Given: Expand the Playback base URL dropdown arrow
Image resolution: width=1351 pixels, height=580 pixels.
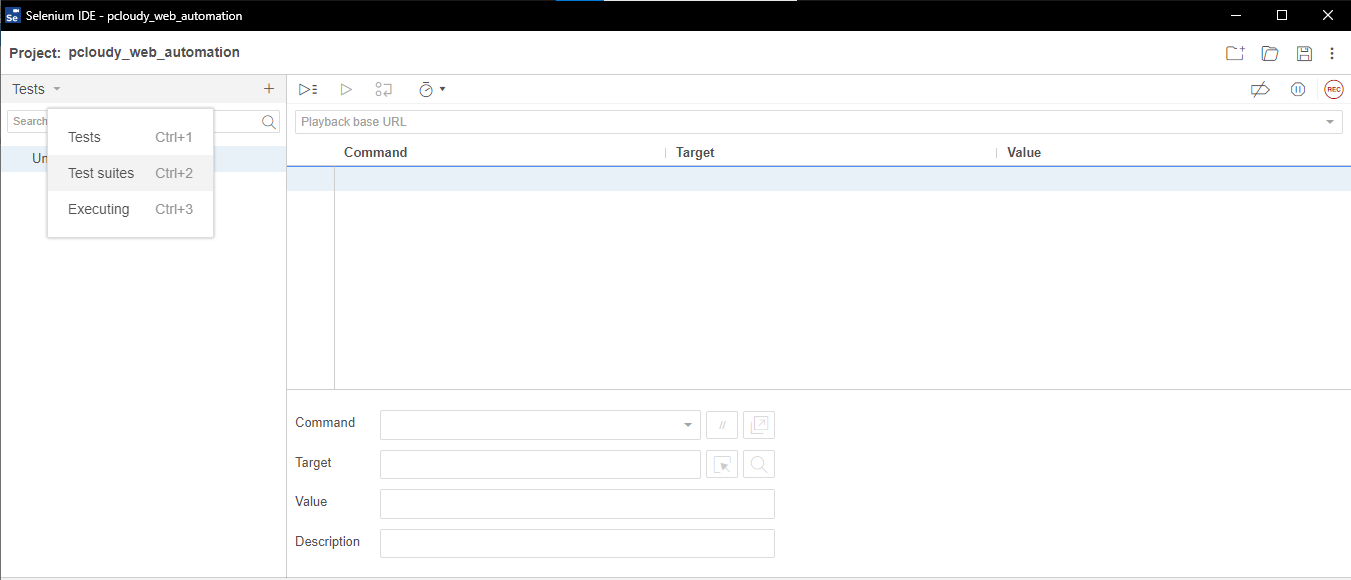Looking at the screenshot, I should tap(1330, 122).
